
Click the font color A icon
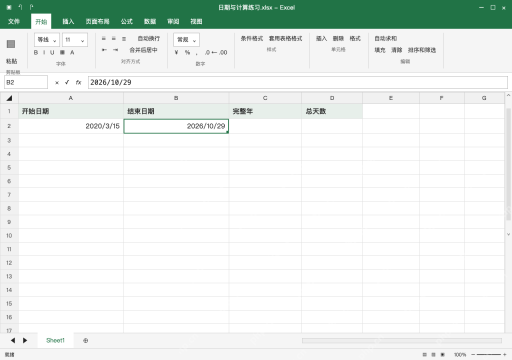click(72, 52)
